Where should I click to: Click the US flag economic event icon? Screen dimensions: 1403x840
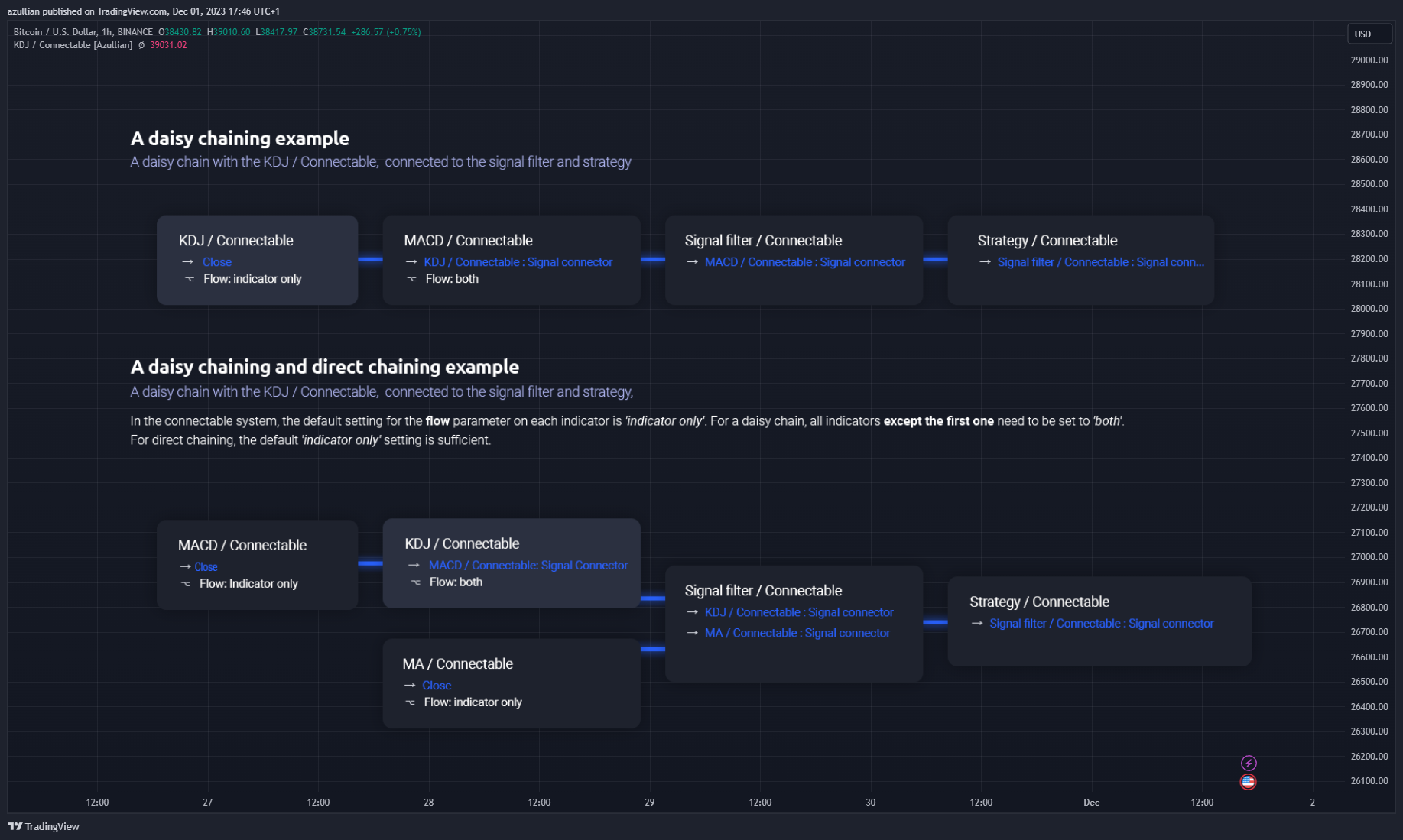pos(1248,781)
